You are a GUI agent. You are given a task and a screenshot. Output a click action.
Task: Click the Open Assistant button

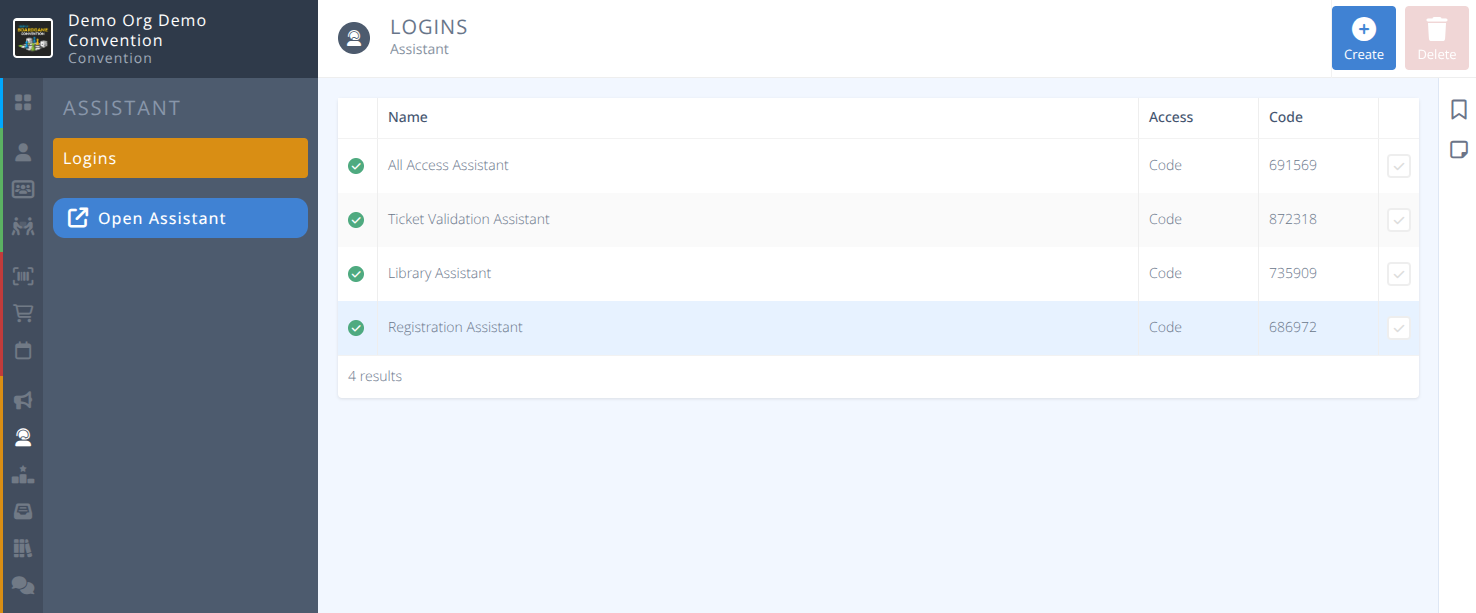(x=180, y=218)
